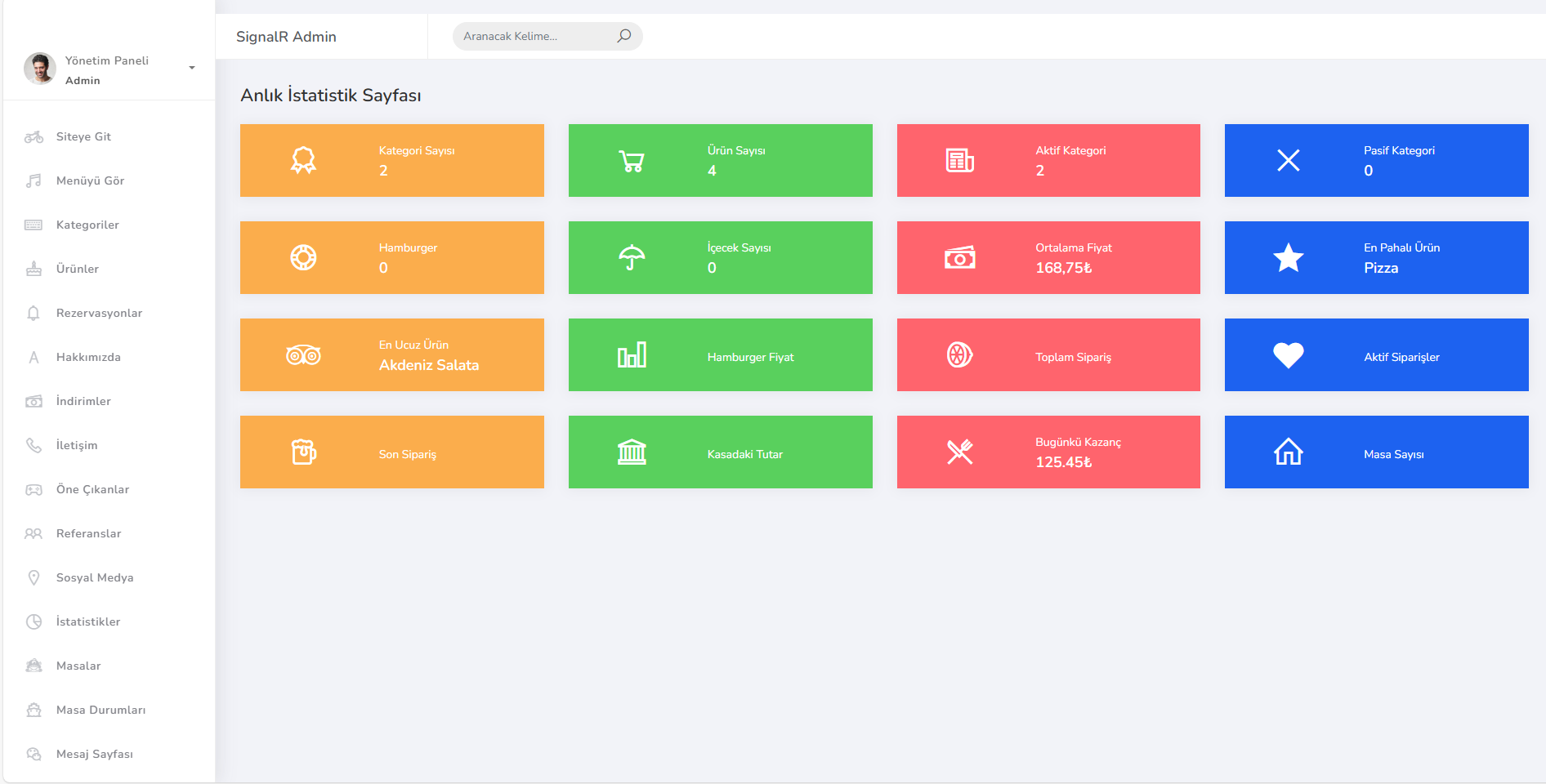This screenshot has width=1546, height=784.
Task: Click the badge icon on Kategori Sayısı card
Action: (303, 161)
